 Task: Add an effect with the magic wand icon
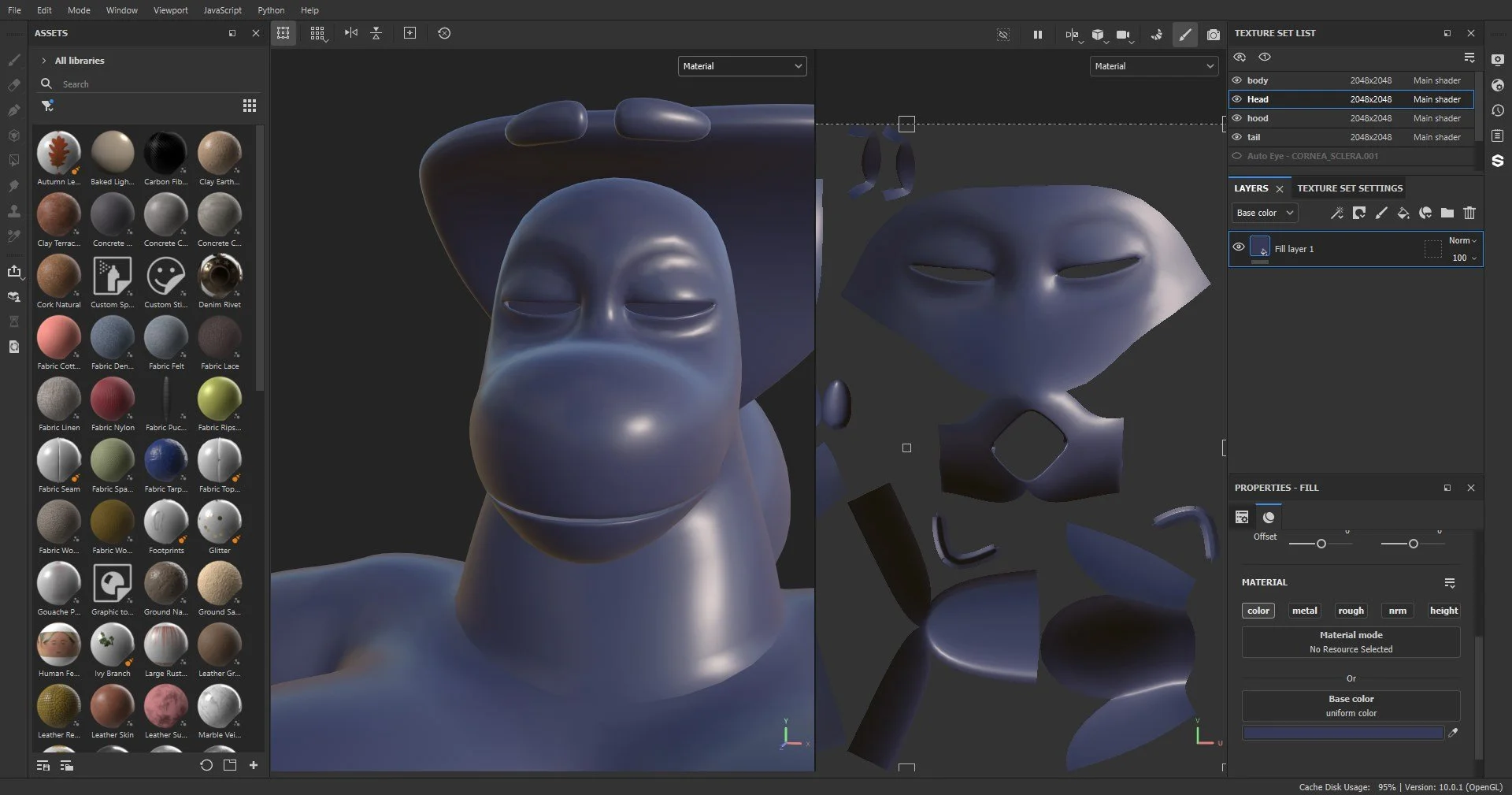pyautogui.click(x=1336, y=213)
